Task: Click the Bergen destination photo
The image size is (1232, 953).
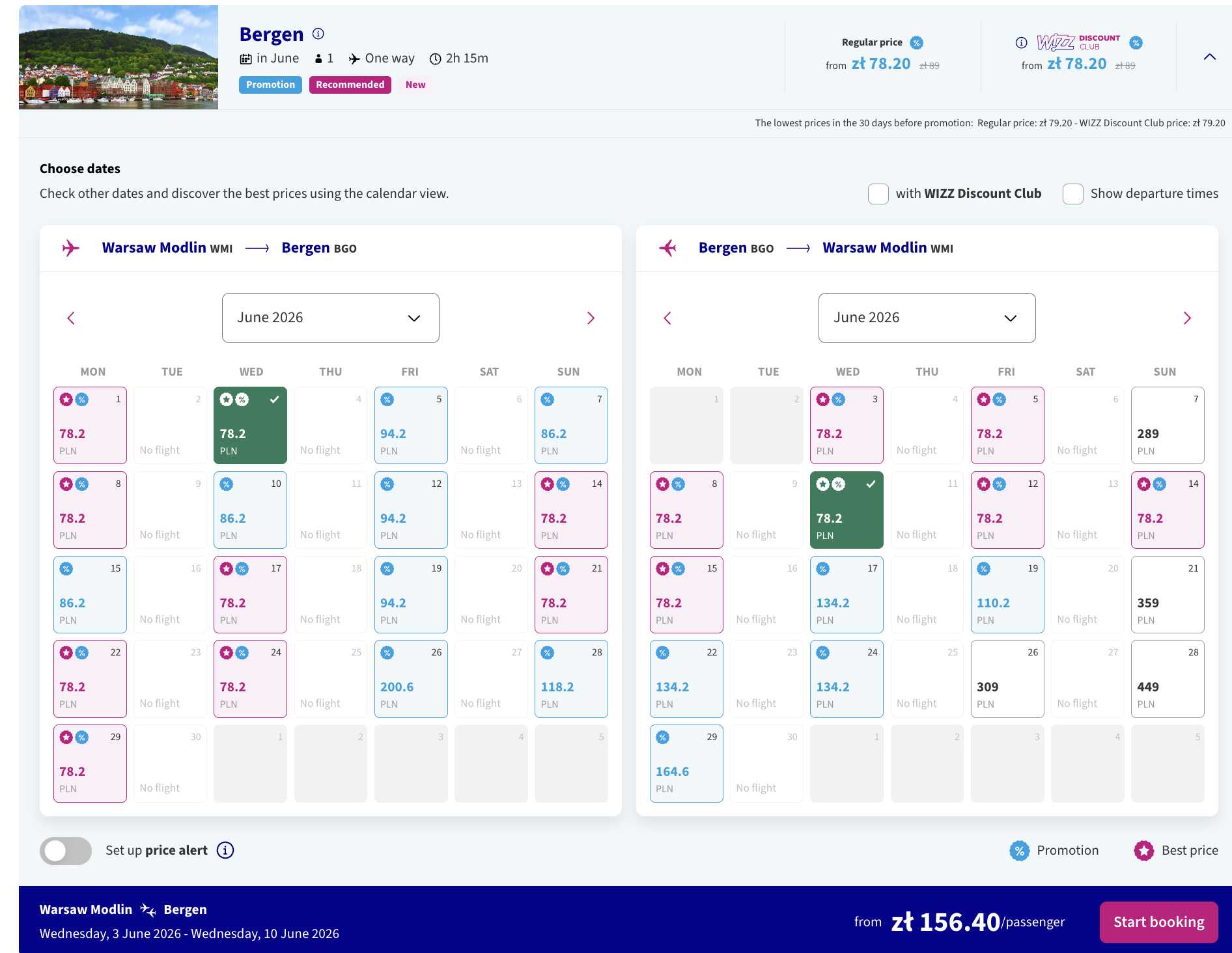Action: click(119, 57)
